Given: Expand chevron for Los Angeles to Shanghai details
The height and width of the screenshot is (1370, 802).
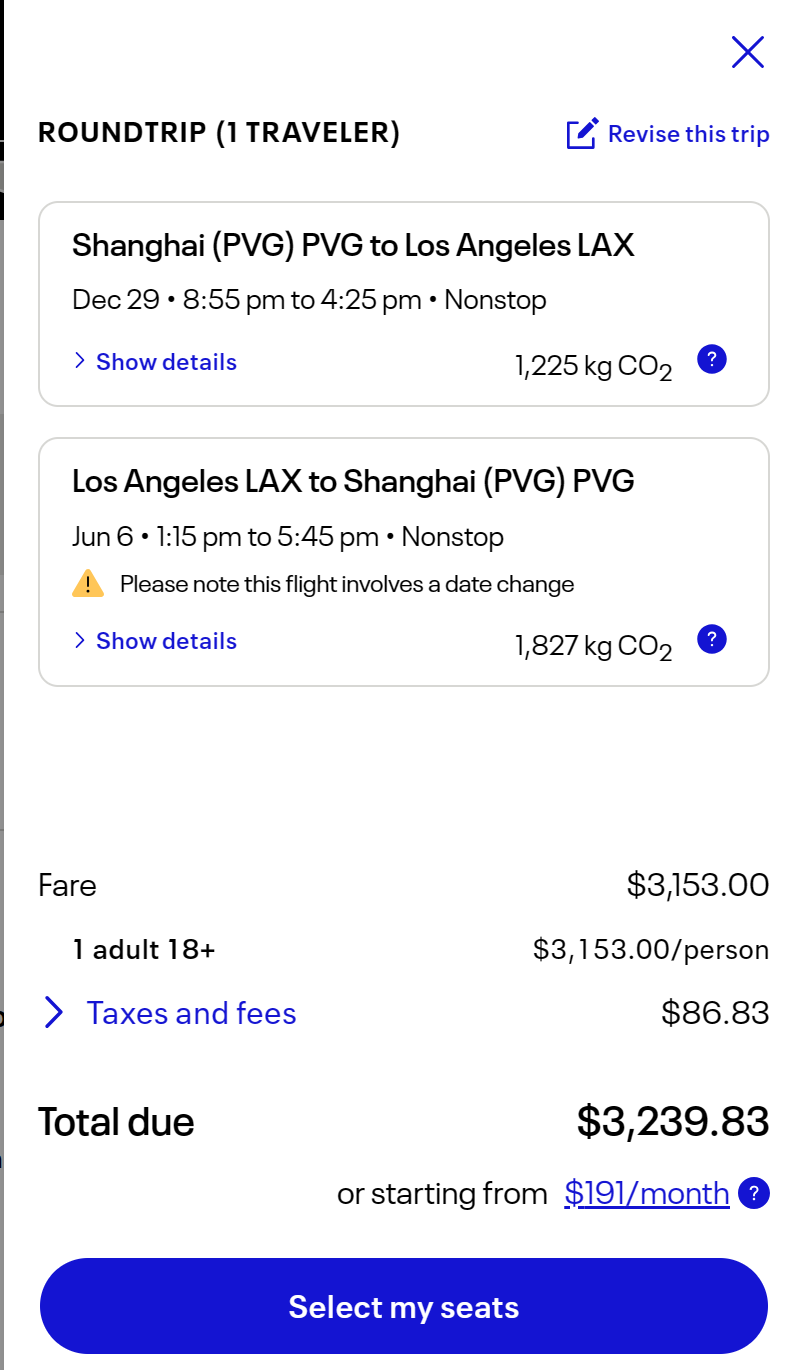Looking at the screenshot, I should (80, 641).
